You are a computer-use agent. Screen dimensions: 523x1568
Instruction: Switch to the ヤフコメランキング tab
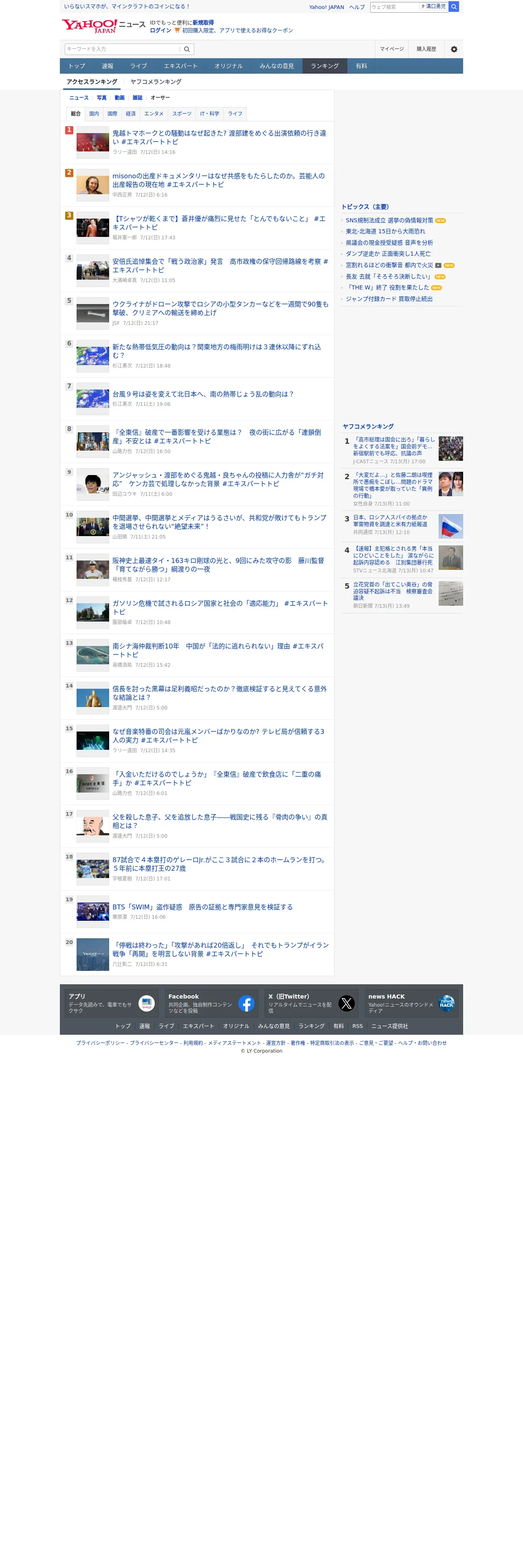coord(156,81)
